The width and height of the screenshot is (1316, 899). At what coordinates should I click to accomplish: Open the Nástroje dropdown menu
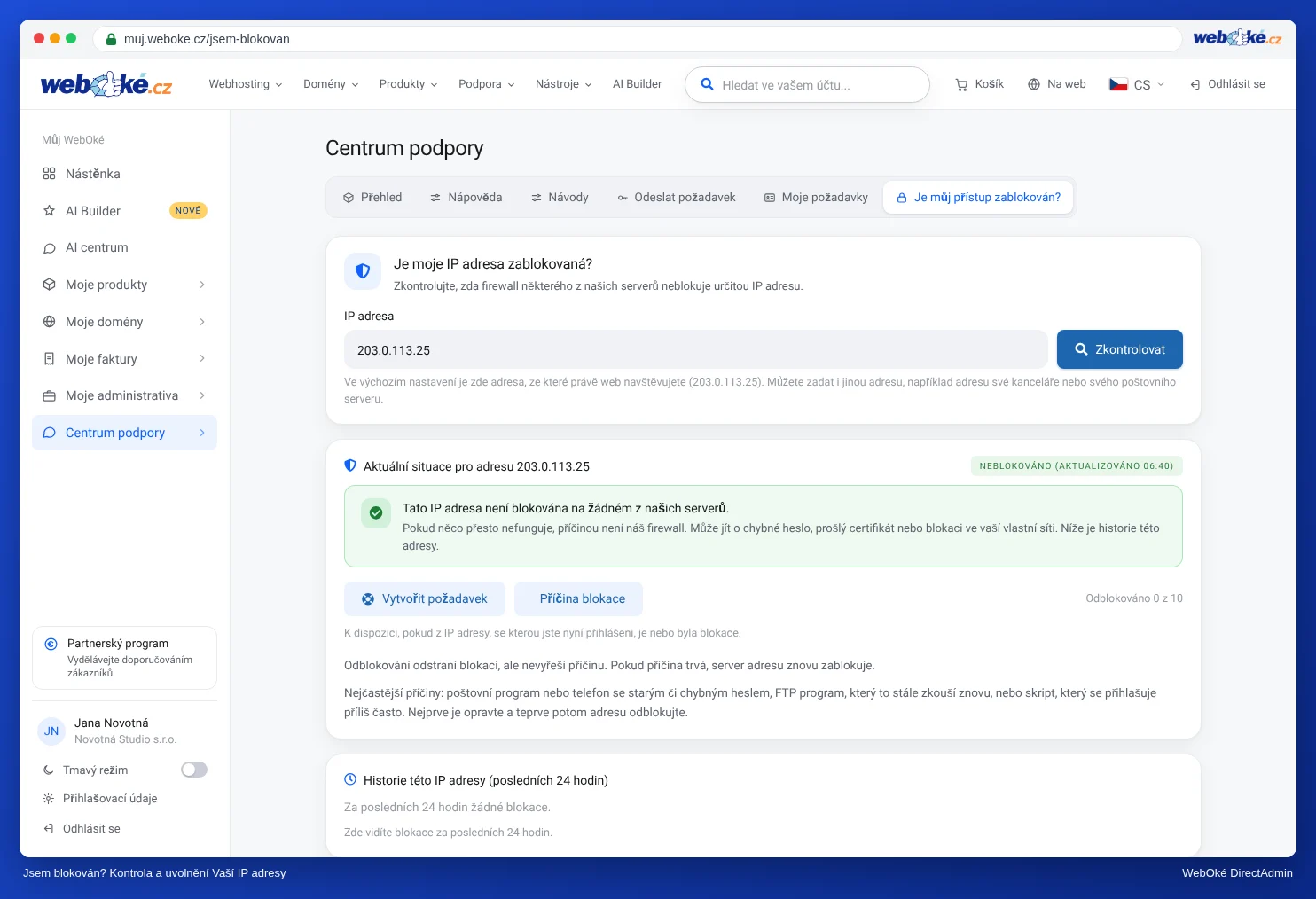563,84
